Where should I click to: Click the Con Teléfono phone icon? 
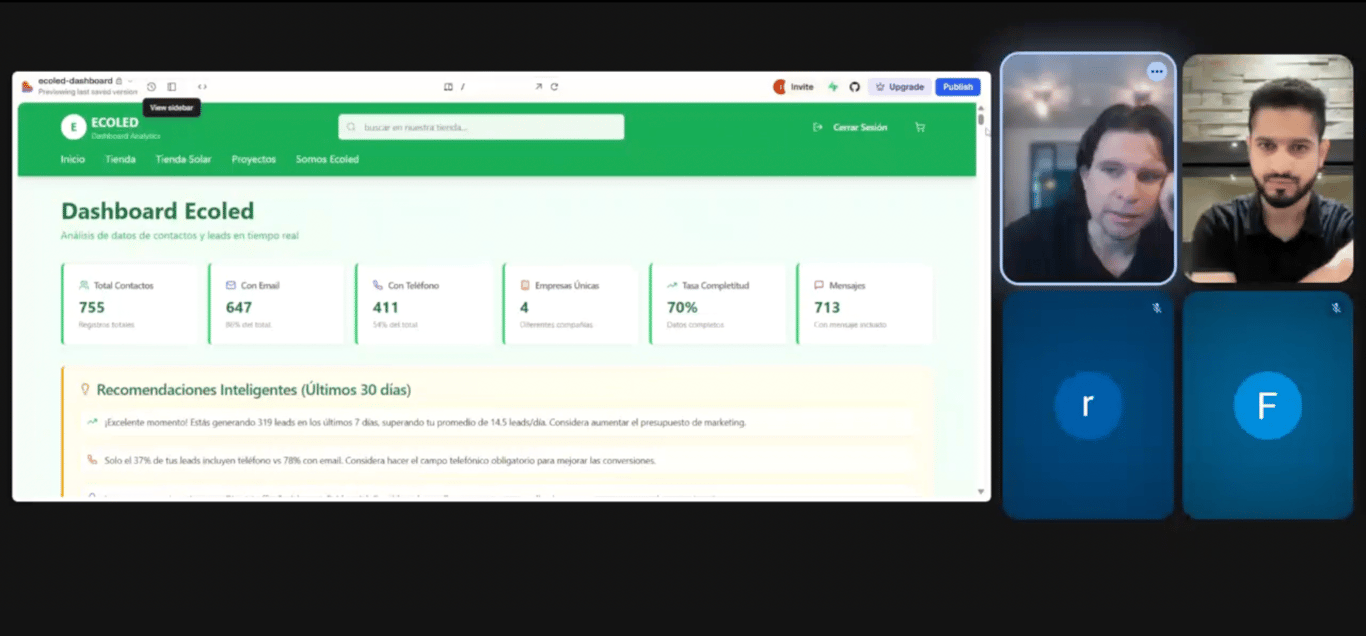pyautogui.click(x=378, y=285)
